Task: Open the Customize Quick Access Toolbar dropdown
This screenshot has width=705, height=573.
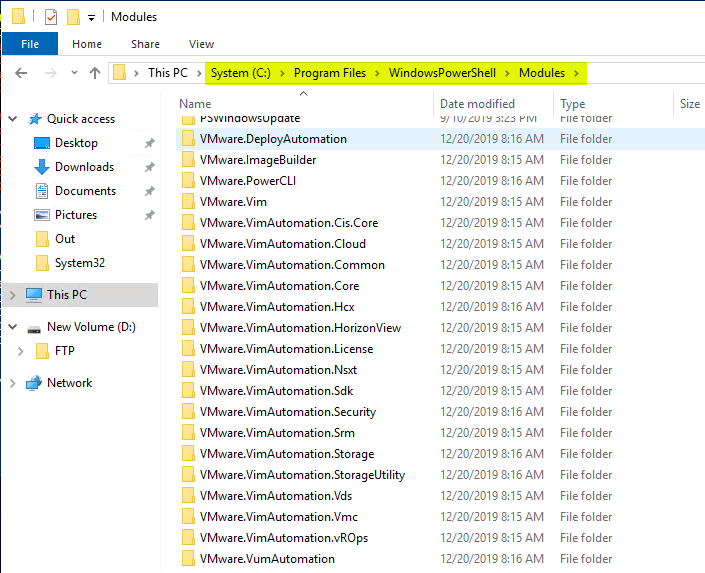Action: pyautogui.click(x=91, y=18)
